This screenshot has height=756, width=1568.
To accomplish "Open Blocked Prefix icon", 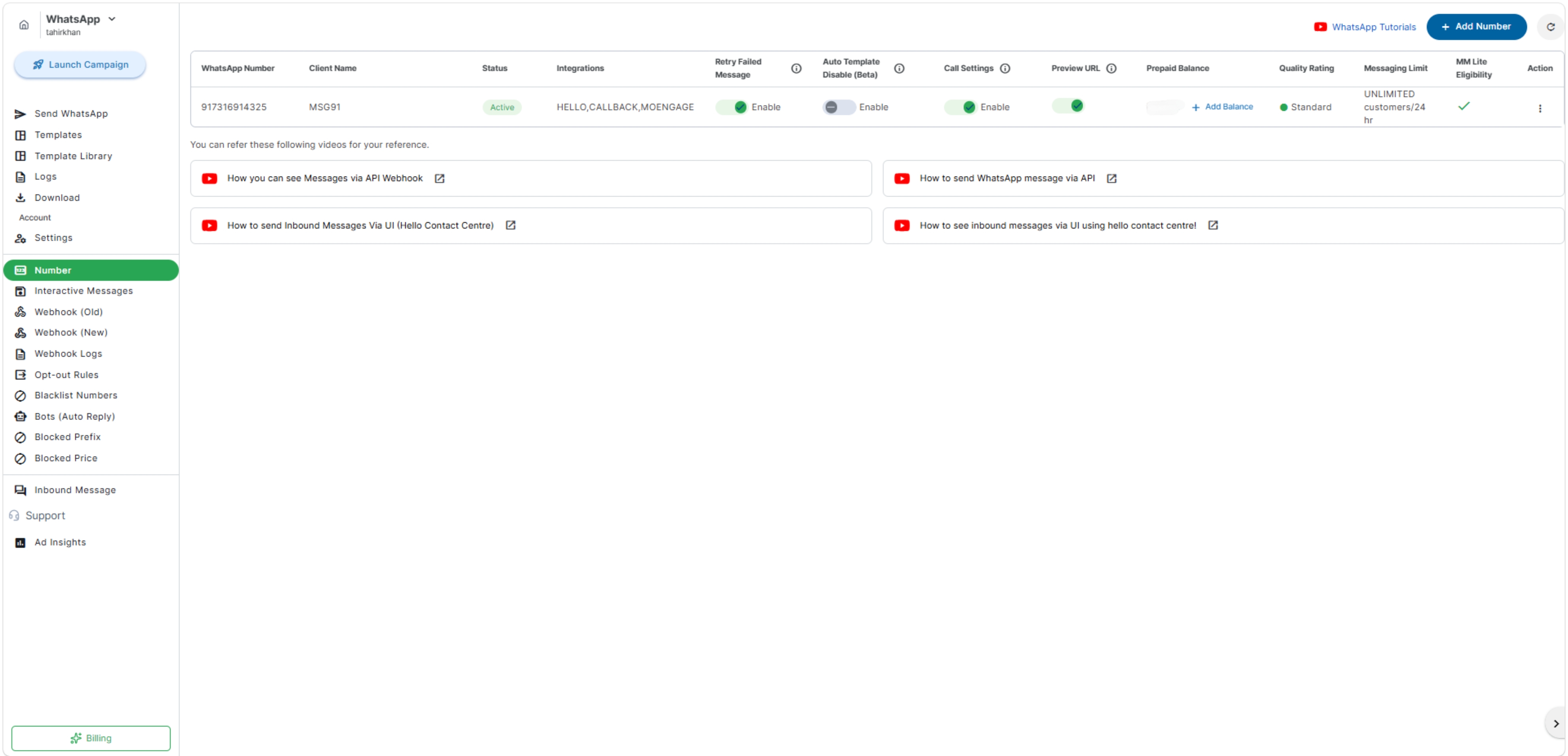I will click(x=21, y=437).
